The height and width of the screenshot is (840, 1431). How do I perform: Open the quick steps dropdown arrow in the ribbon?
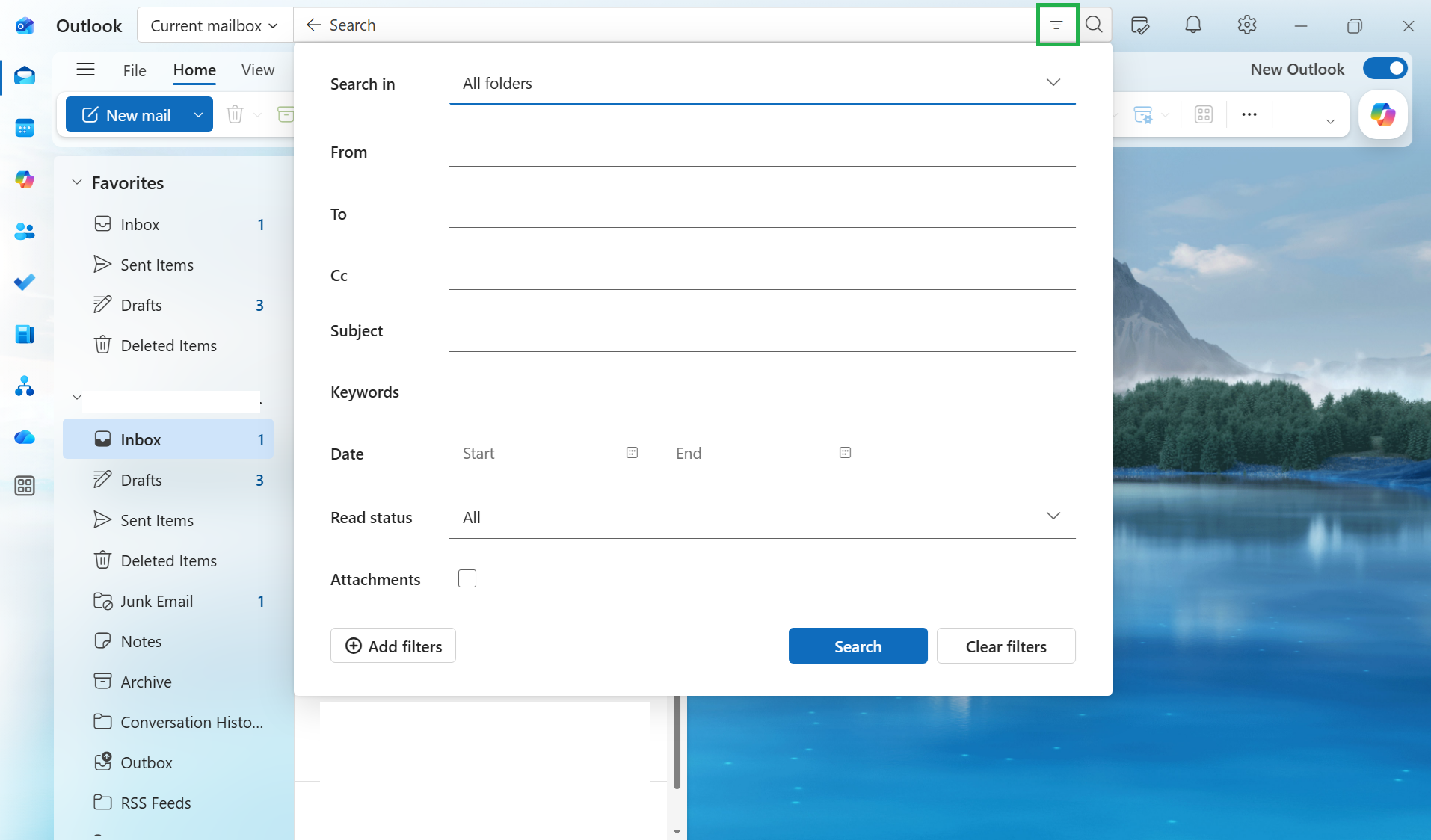[1166, 114]
